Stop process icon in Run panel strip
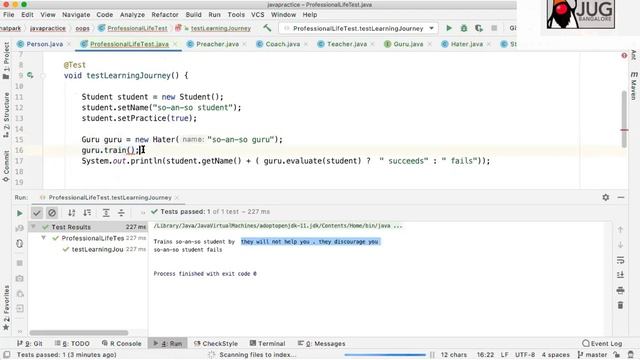The height and width of the screenshot is (360, 640). 19,263
